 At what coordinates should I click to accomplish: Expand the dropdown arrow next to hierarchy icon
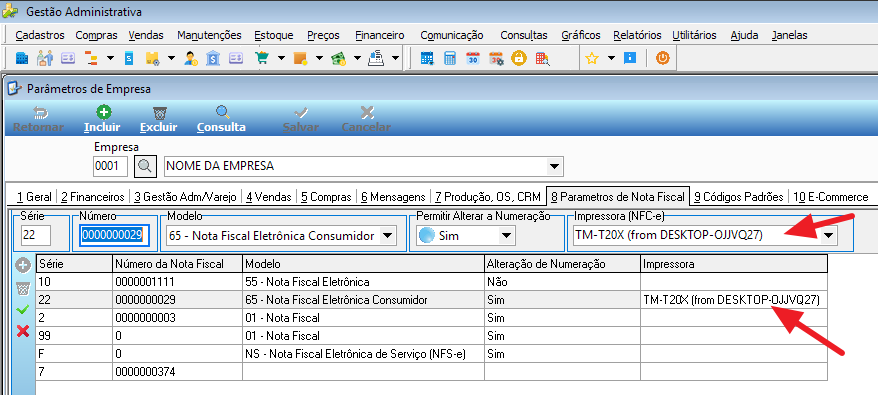pyautogui.click(x=110, y=58)
